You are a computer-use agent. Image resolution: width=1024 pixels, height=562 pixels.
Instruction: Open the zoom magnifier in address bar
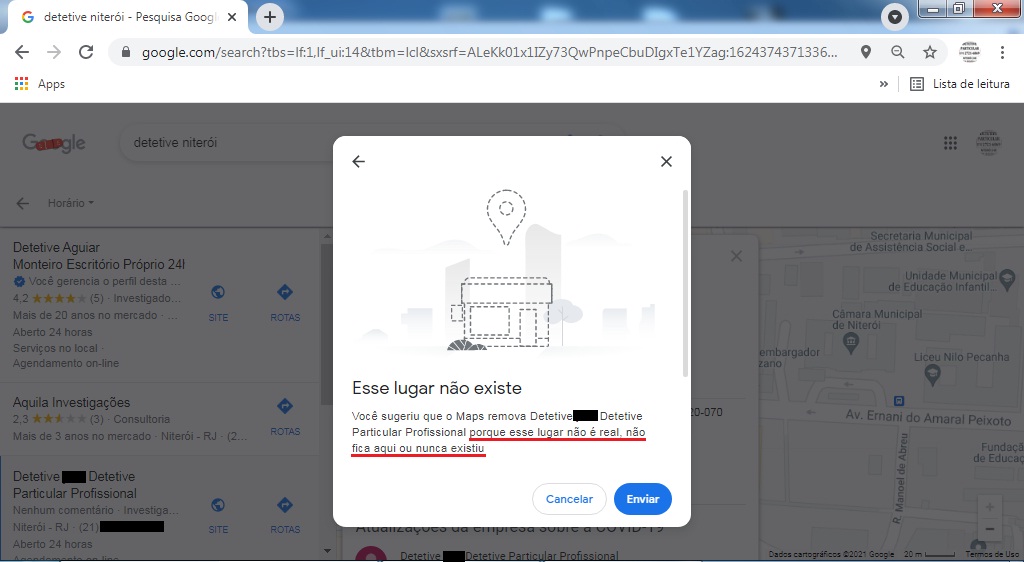[898, 52]
